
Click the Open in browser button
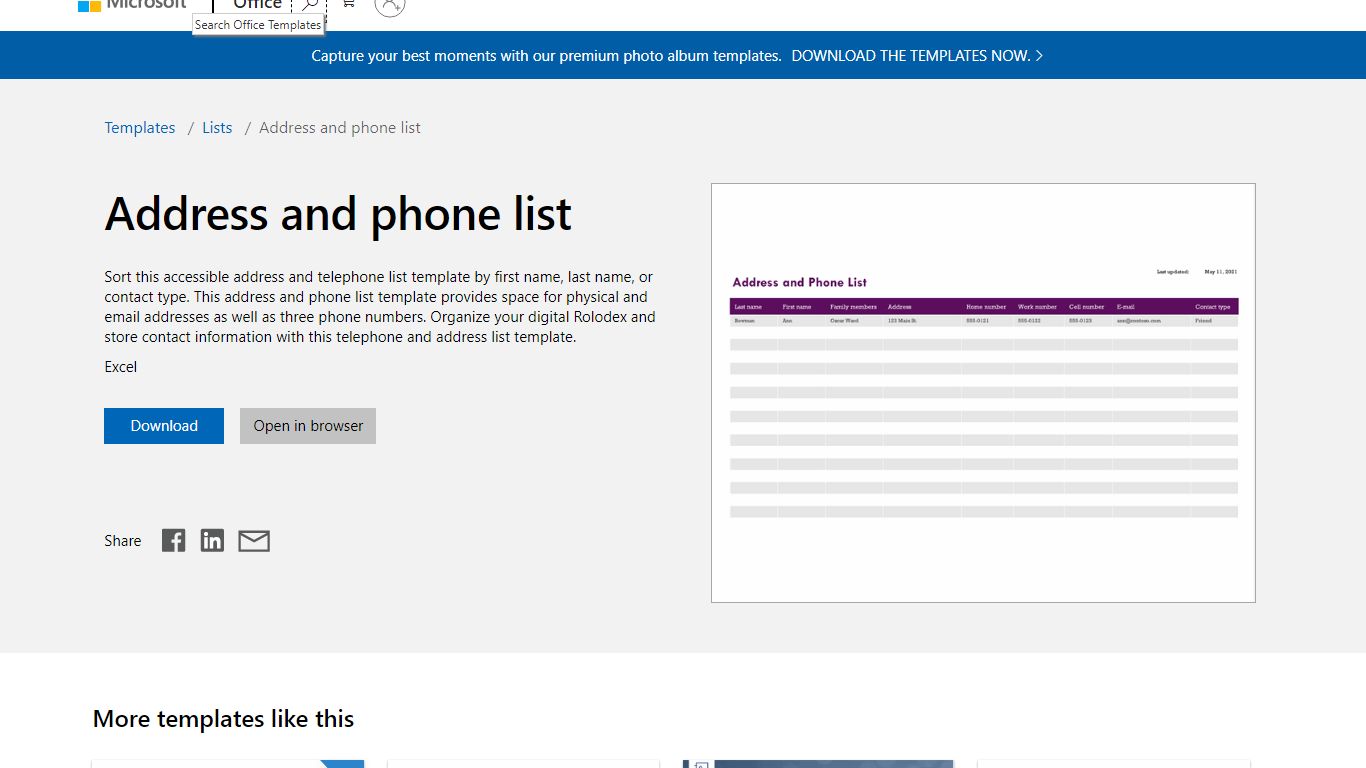(308, 426)
